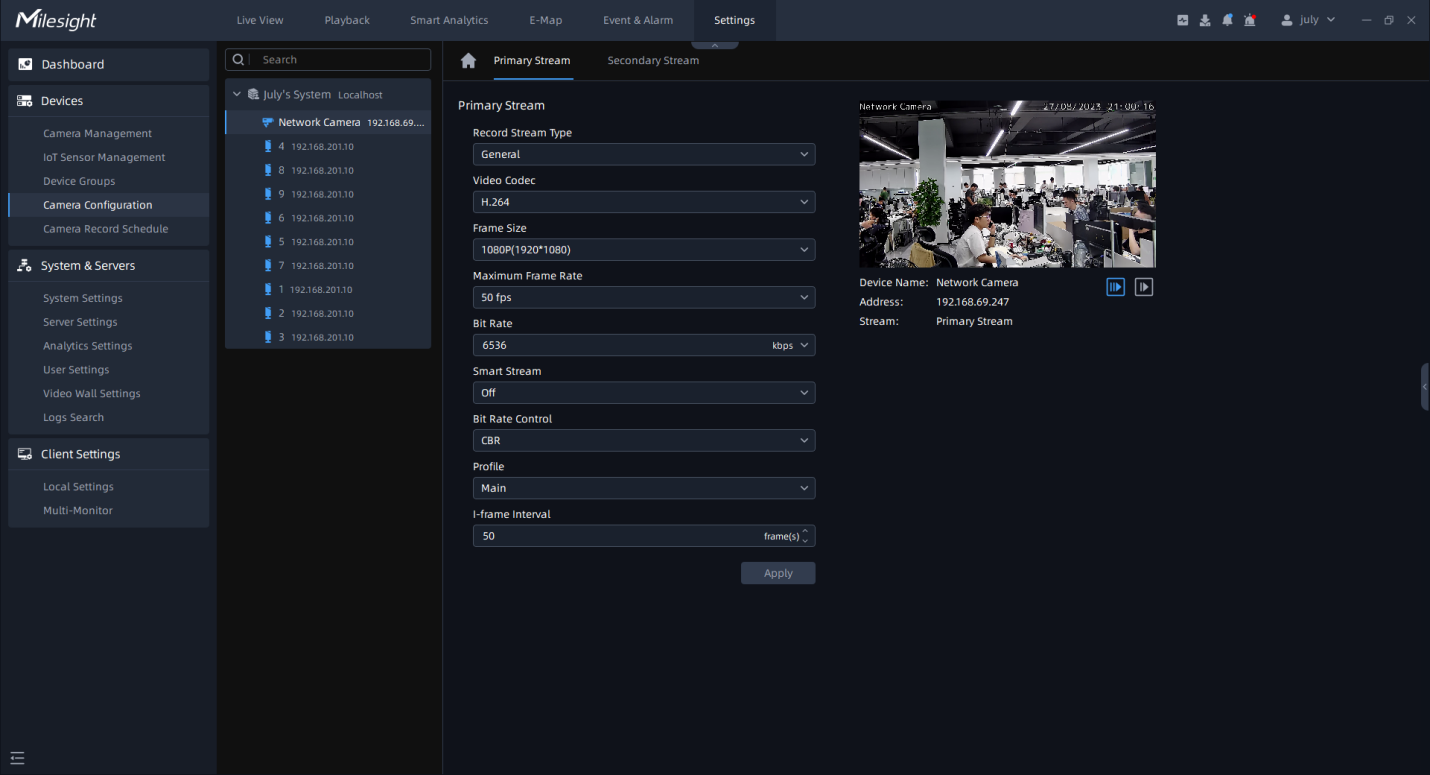The height and width of the screenshot is (775, 1430).
Task: Open the Video Codec dropdown
Action: coord(643,202)
